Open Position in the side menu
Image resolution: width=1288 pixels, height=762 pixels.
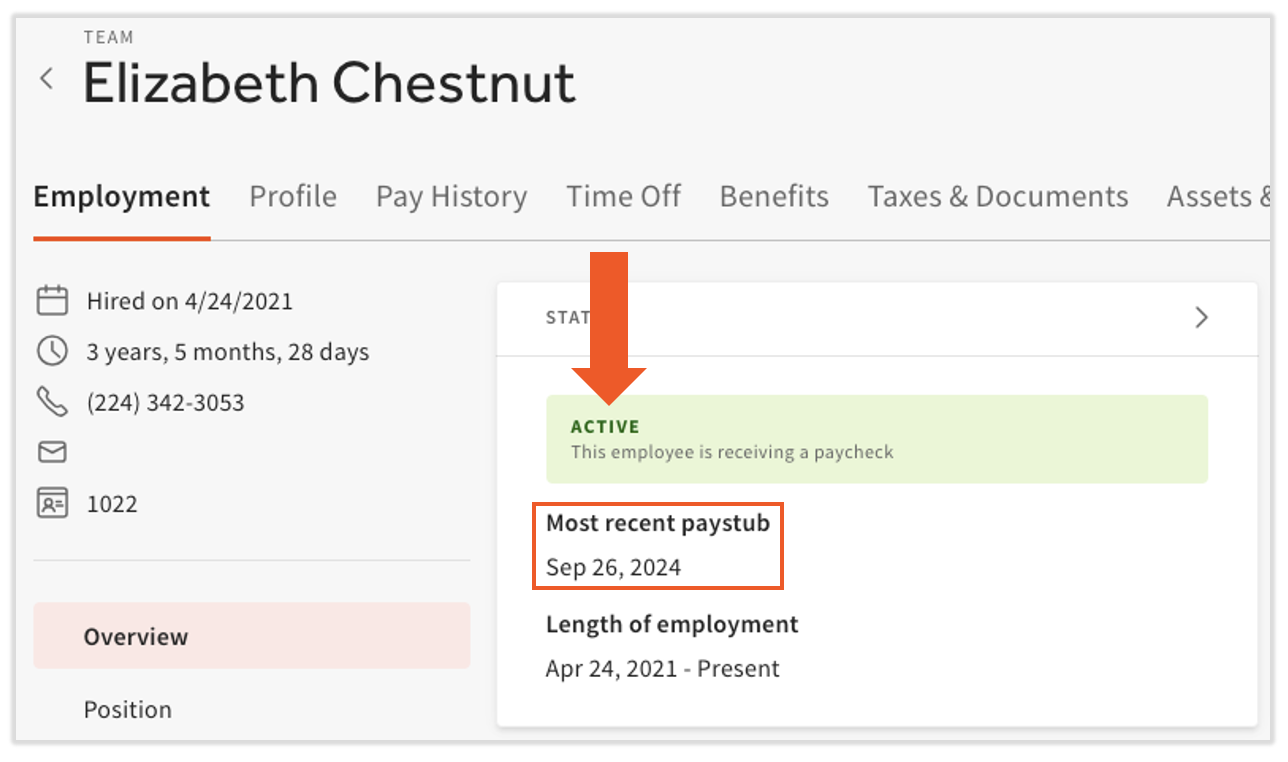click(128, 709)
